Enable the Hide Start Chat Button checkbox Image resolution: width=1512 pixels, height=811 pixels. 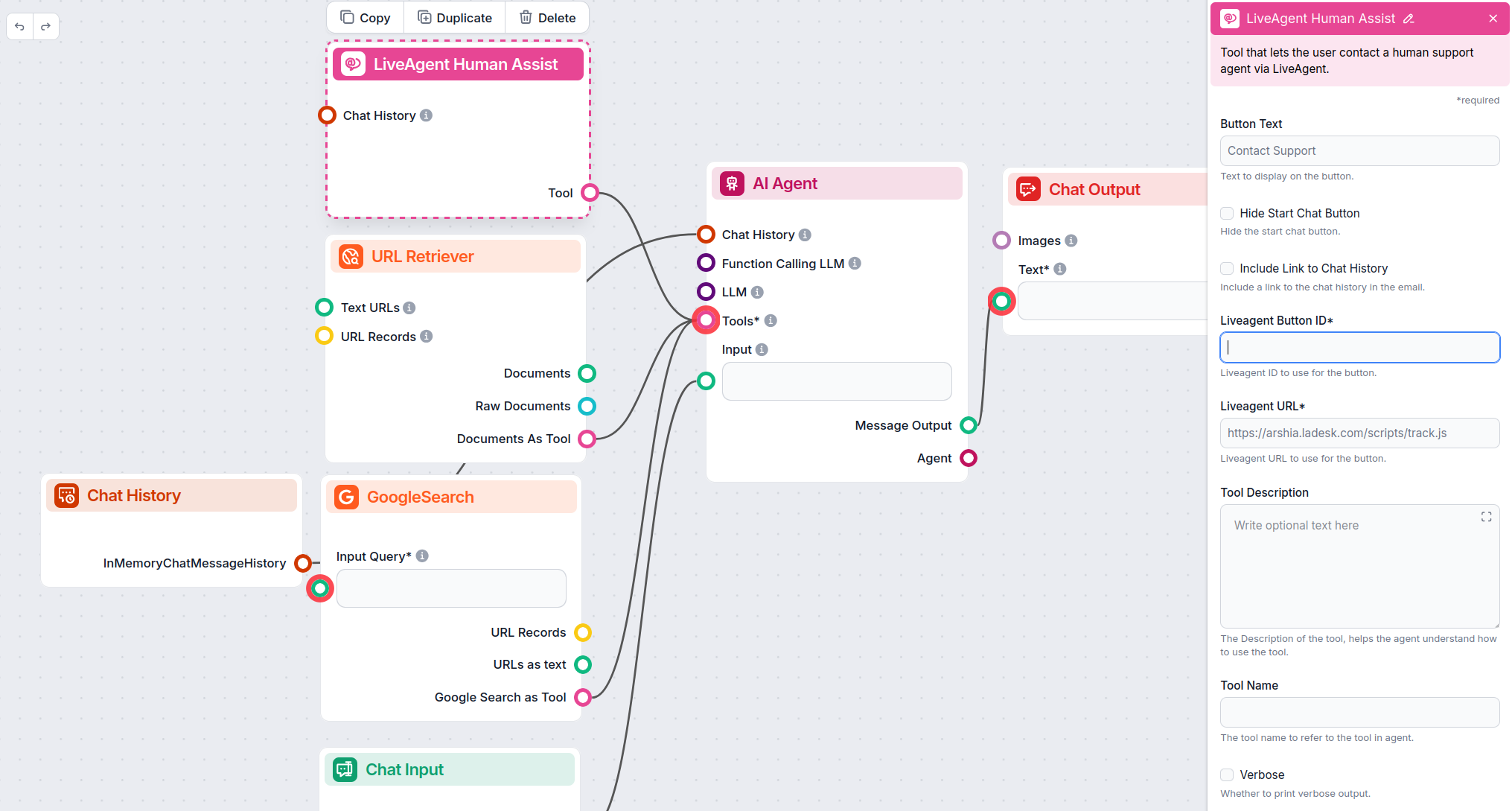click(1227, 213)
